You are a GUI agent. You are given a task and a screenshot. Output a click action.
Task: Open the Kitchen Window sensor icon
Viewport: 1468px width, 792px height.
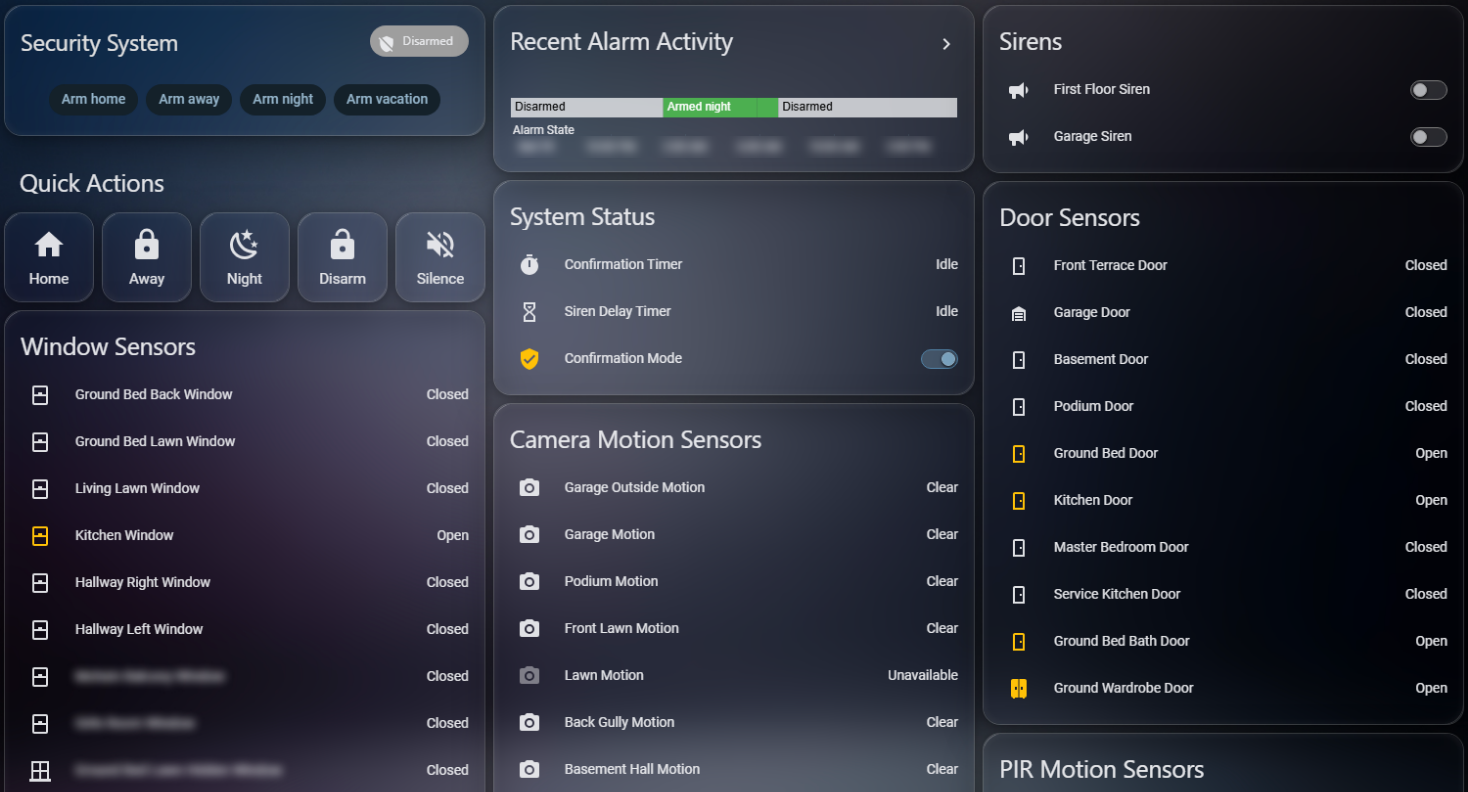coord(40,536)
